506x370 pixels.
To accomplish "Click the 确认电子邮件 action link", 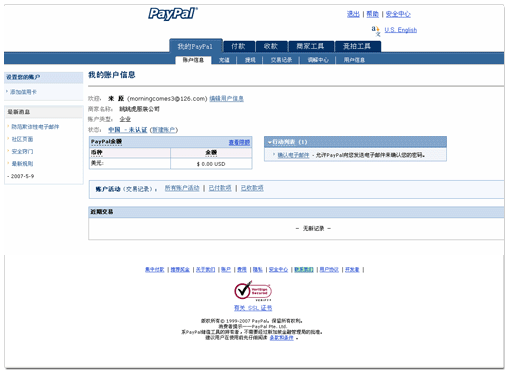I will tap(293, 155).
